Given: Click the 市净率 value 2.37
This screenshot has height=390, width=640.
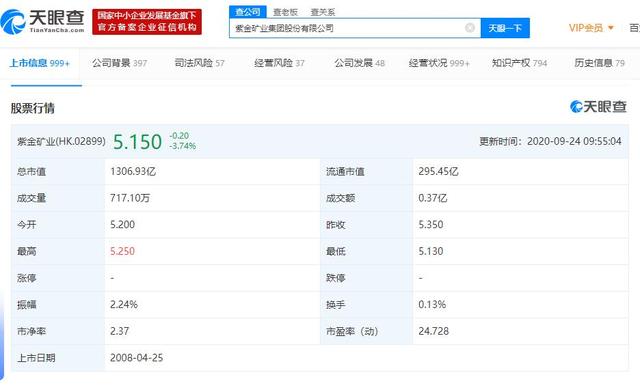Looking at the screenshot, I should click(x=120, y=331).
